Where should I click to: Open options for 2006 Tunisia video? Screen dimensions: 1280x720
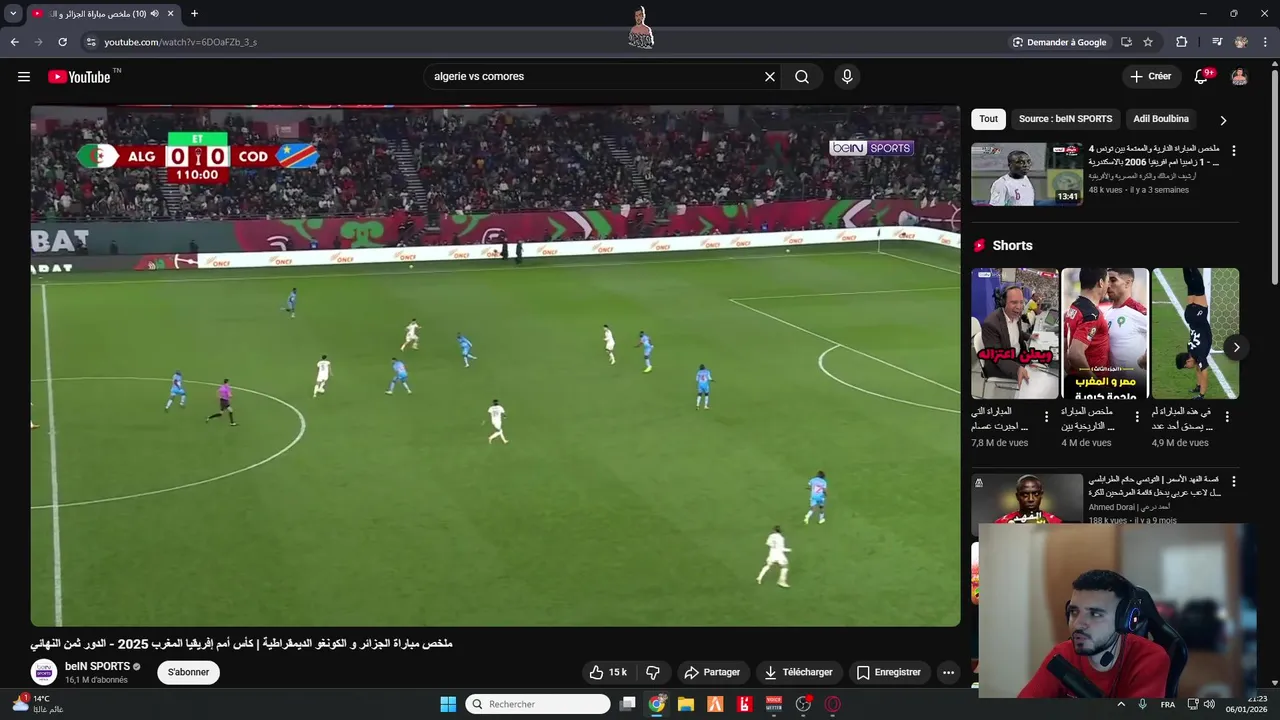tap(1233, 151)
